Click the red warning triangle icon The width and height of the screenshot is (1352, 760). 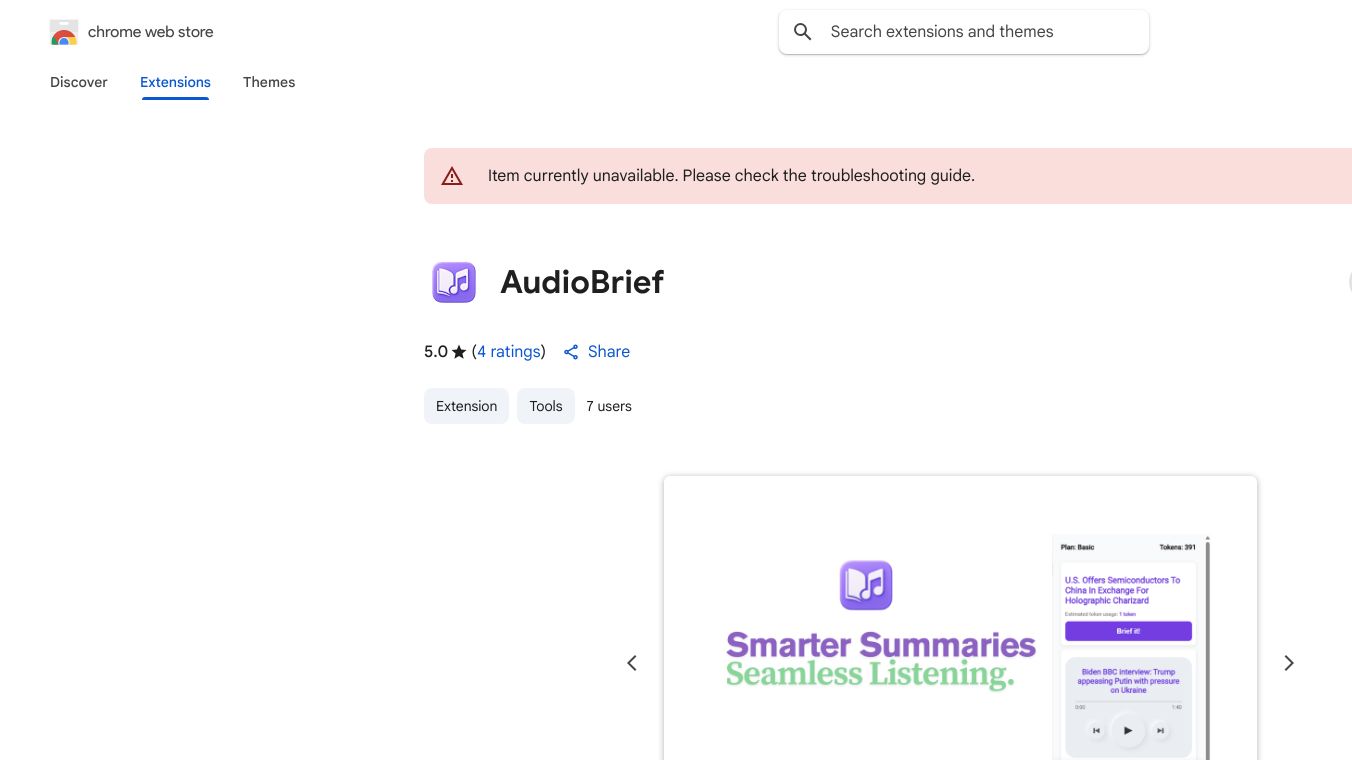pyautogui.click(x=452, y=176)
